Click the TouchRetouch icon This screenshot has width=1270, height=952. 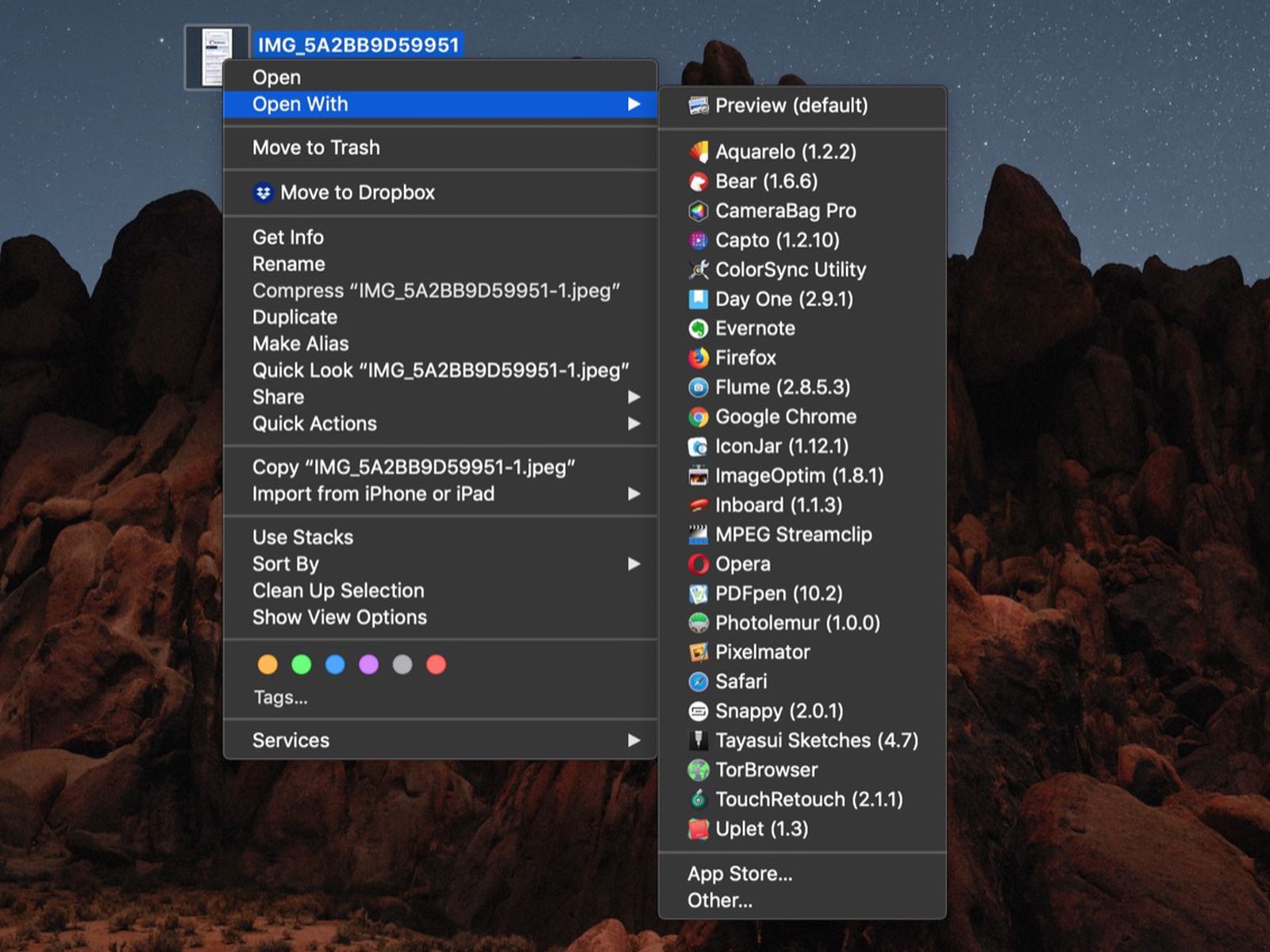tap(698, 799)
